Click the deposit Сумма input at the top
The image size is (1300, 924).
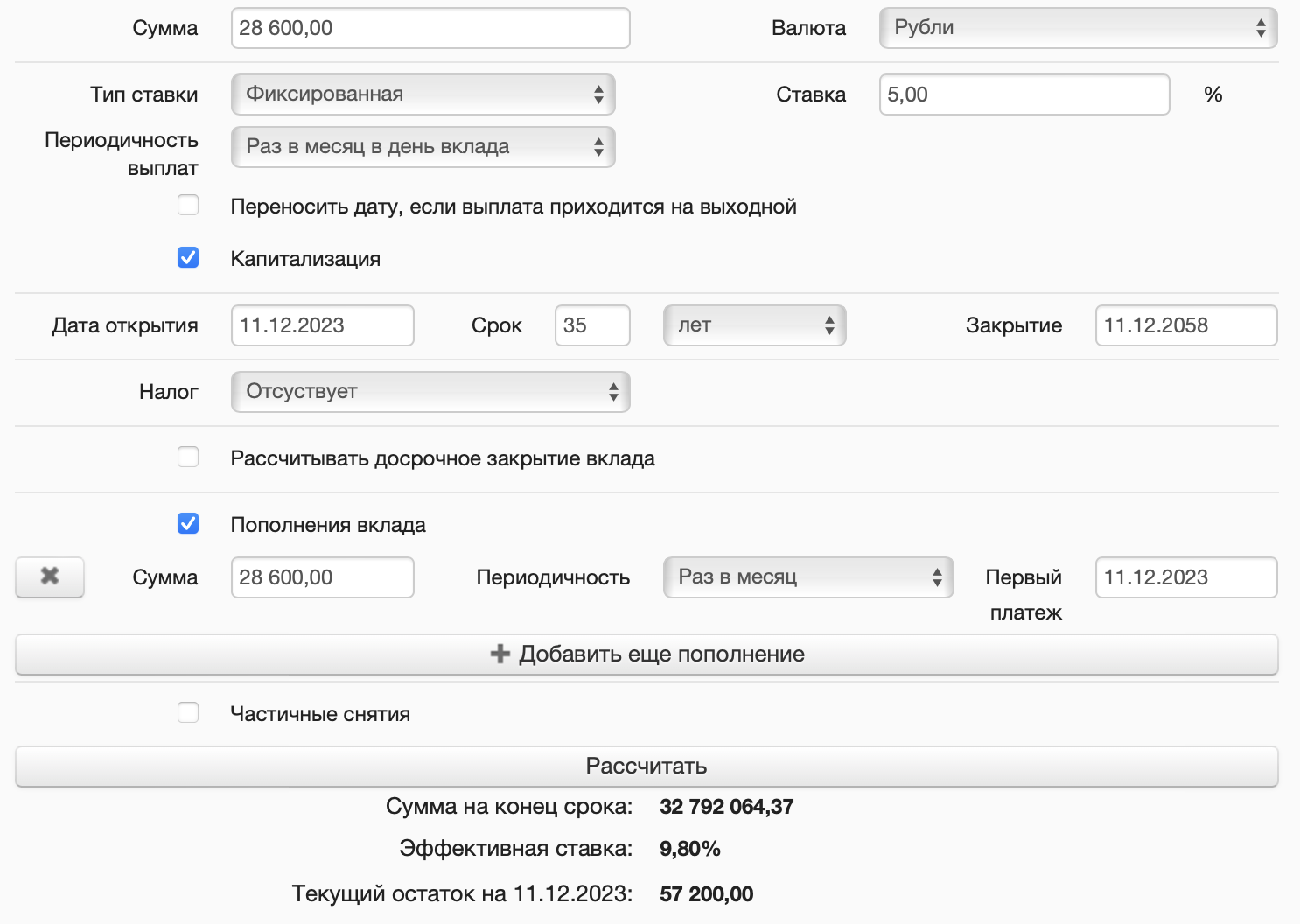click(x=430, y=28)
